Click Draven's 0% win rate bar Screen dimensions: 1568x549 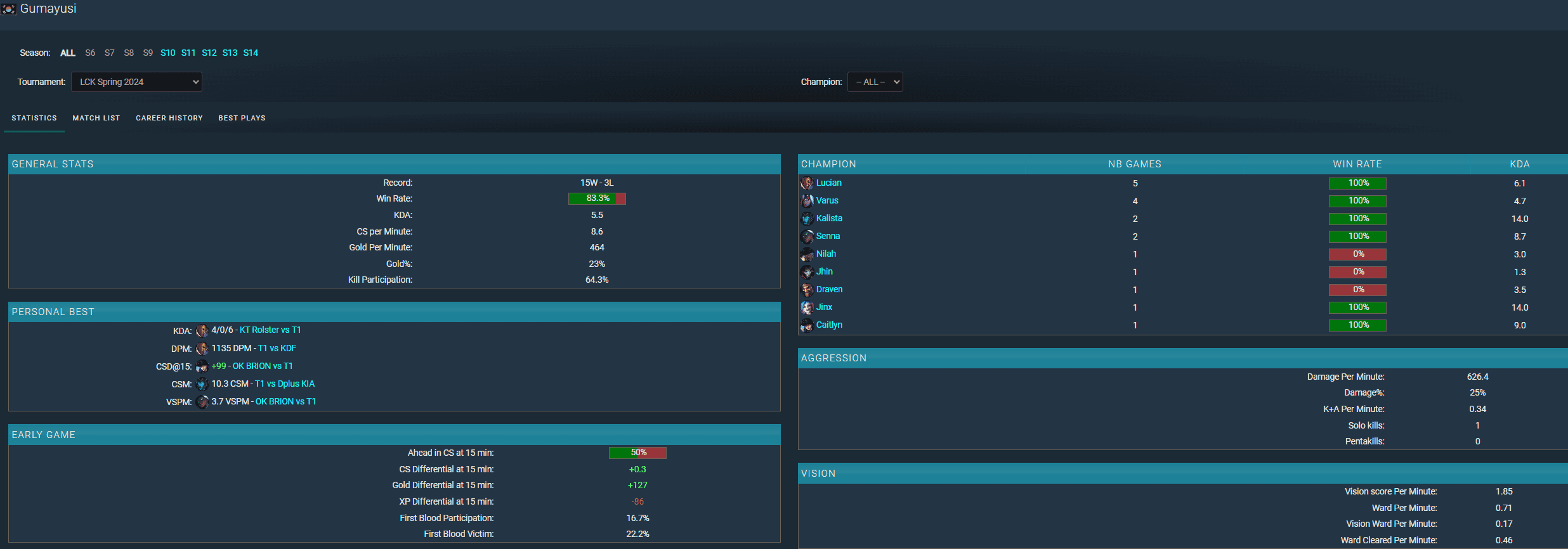click(x=1357, y=290)
